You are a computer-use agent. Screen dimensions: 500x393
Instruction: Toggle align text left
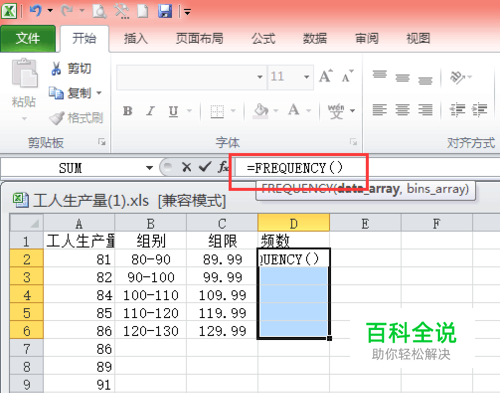pyautogui.click(x=380, y=110)
